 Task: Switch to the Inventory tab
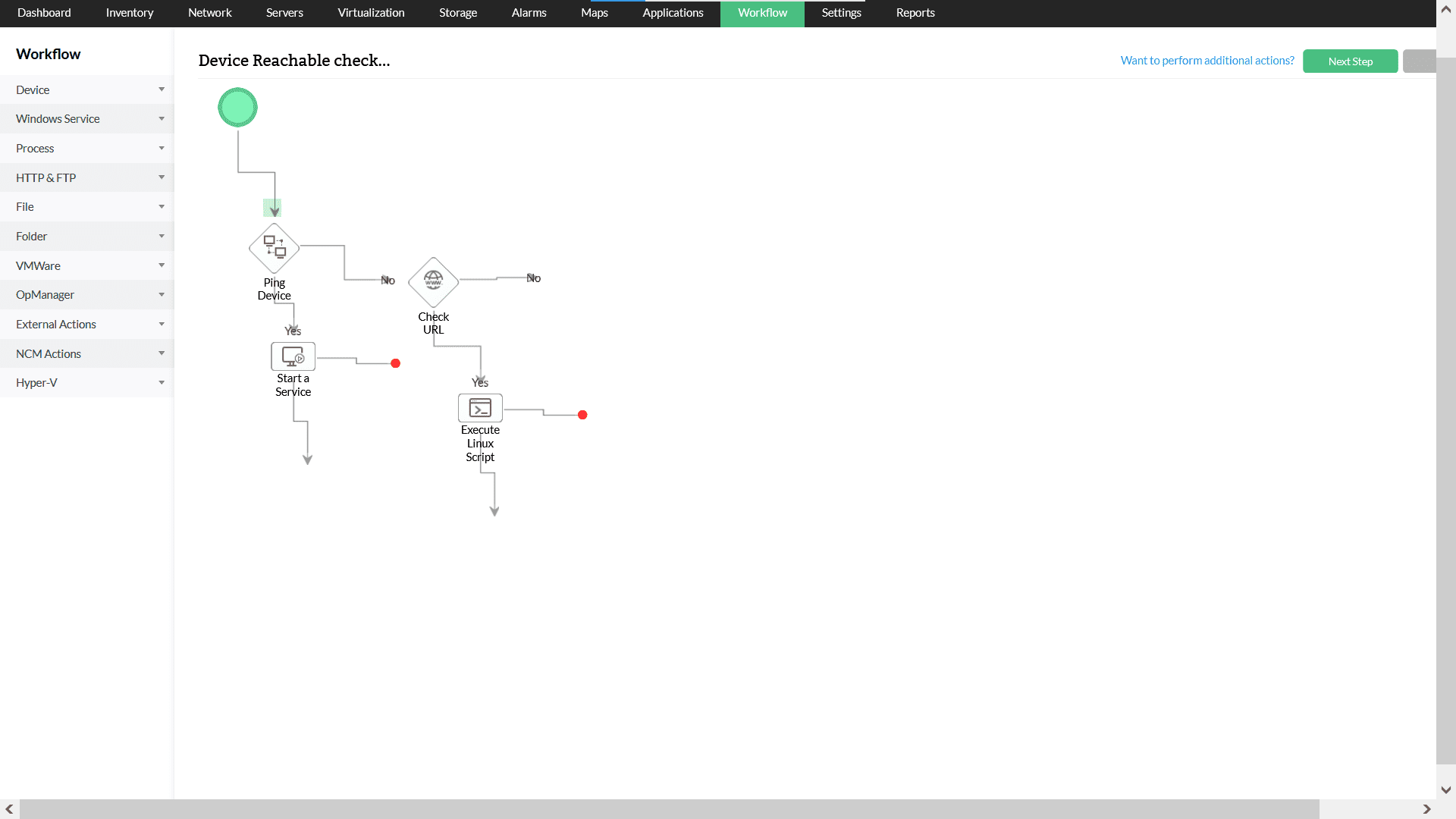[x=129, y=13]
